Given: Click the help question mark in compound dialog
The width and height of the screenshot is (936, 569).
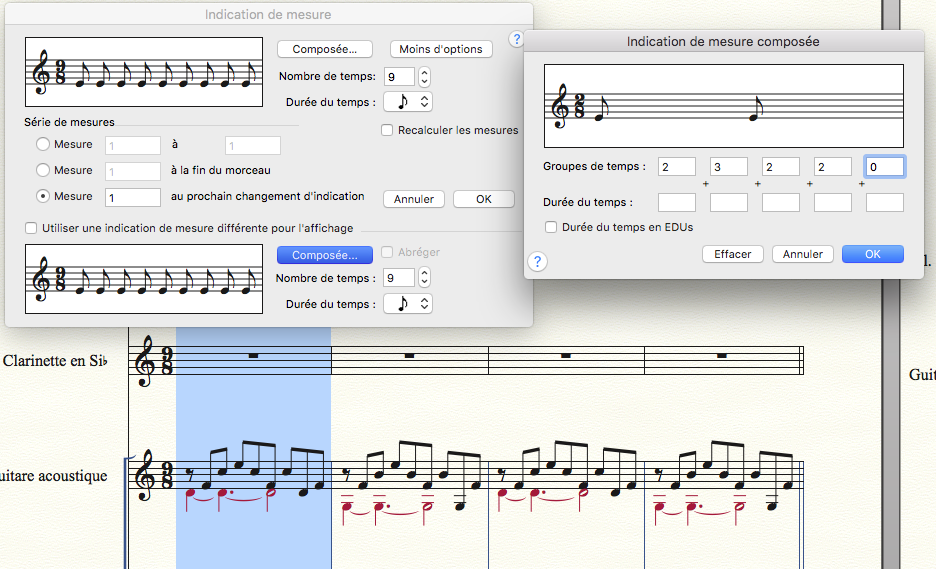Looking at the screenshot, I should coord(537,262).
